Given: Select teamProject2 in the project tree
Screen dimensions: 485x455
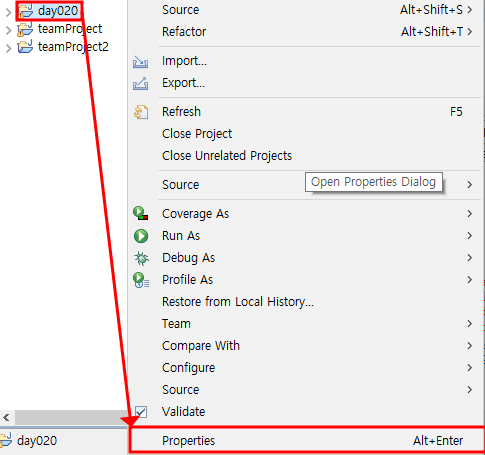Looking at the screenshot, I should click(x=73, y=47).
